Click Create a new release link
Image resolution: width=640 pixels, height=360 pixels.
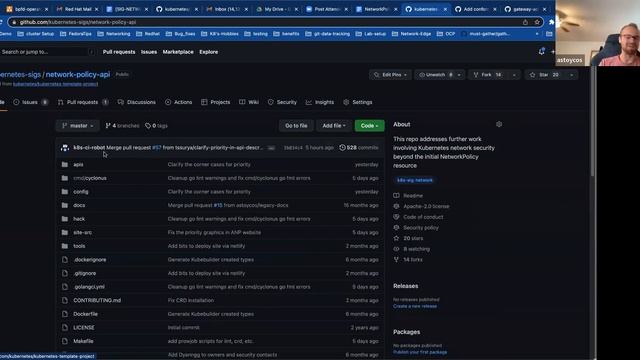click(x=415, y=306)
